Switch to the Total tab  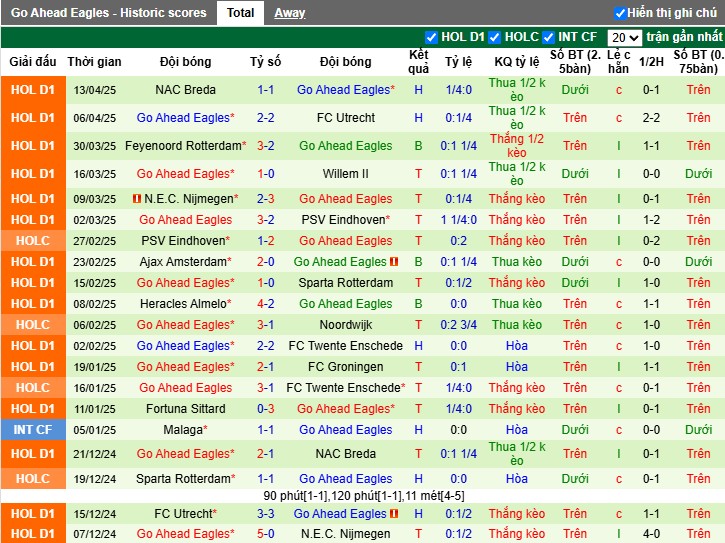click(240, 12)
